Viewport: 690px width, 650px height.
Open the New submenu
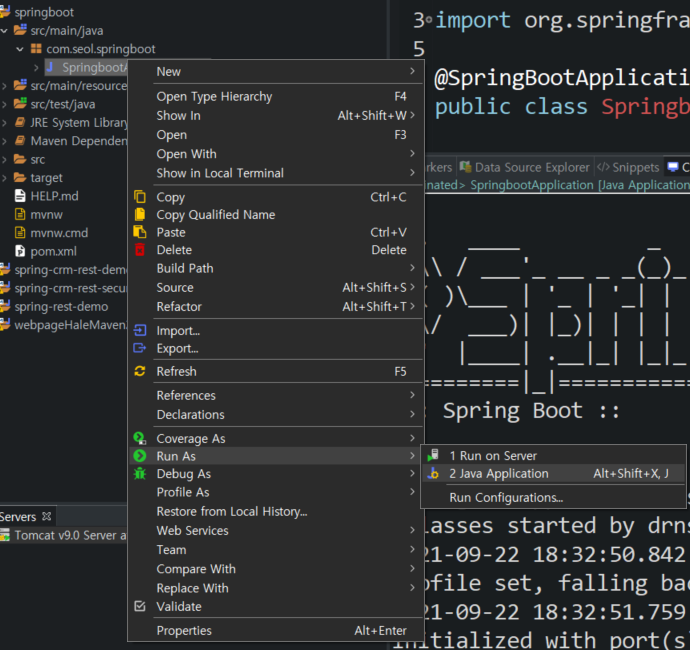click(x=275, y=71)
